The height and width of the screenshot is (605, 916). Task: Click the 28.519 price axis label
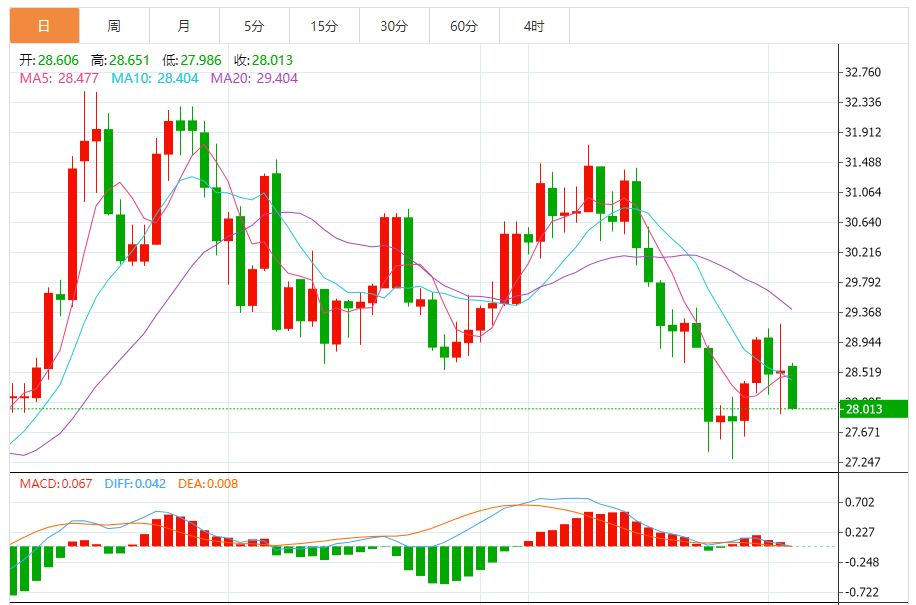(863, 372)
